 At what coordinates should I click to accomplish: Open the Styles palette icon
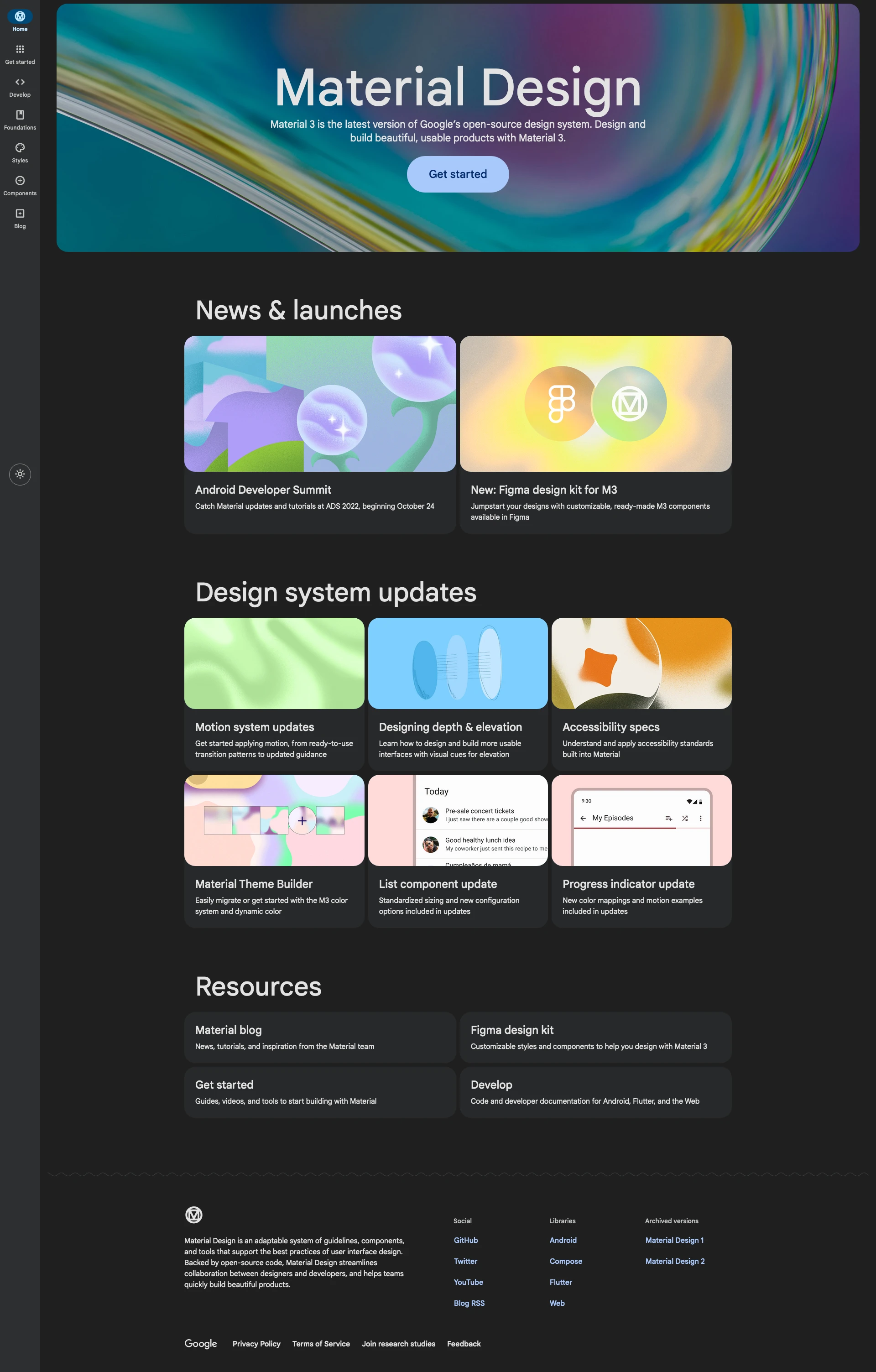(x=20, y=147)
